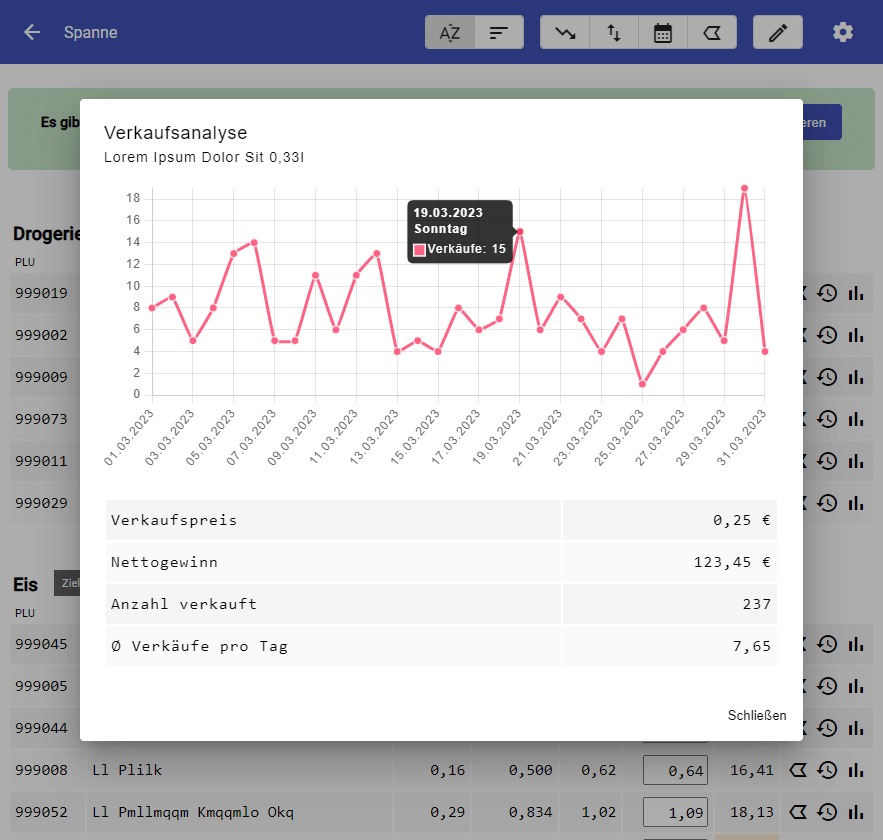Open sales chart icon for row 999029

pyautogui.click(x=856, y=503)
